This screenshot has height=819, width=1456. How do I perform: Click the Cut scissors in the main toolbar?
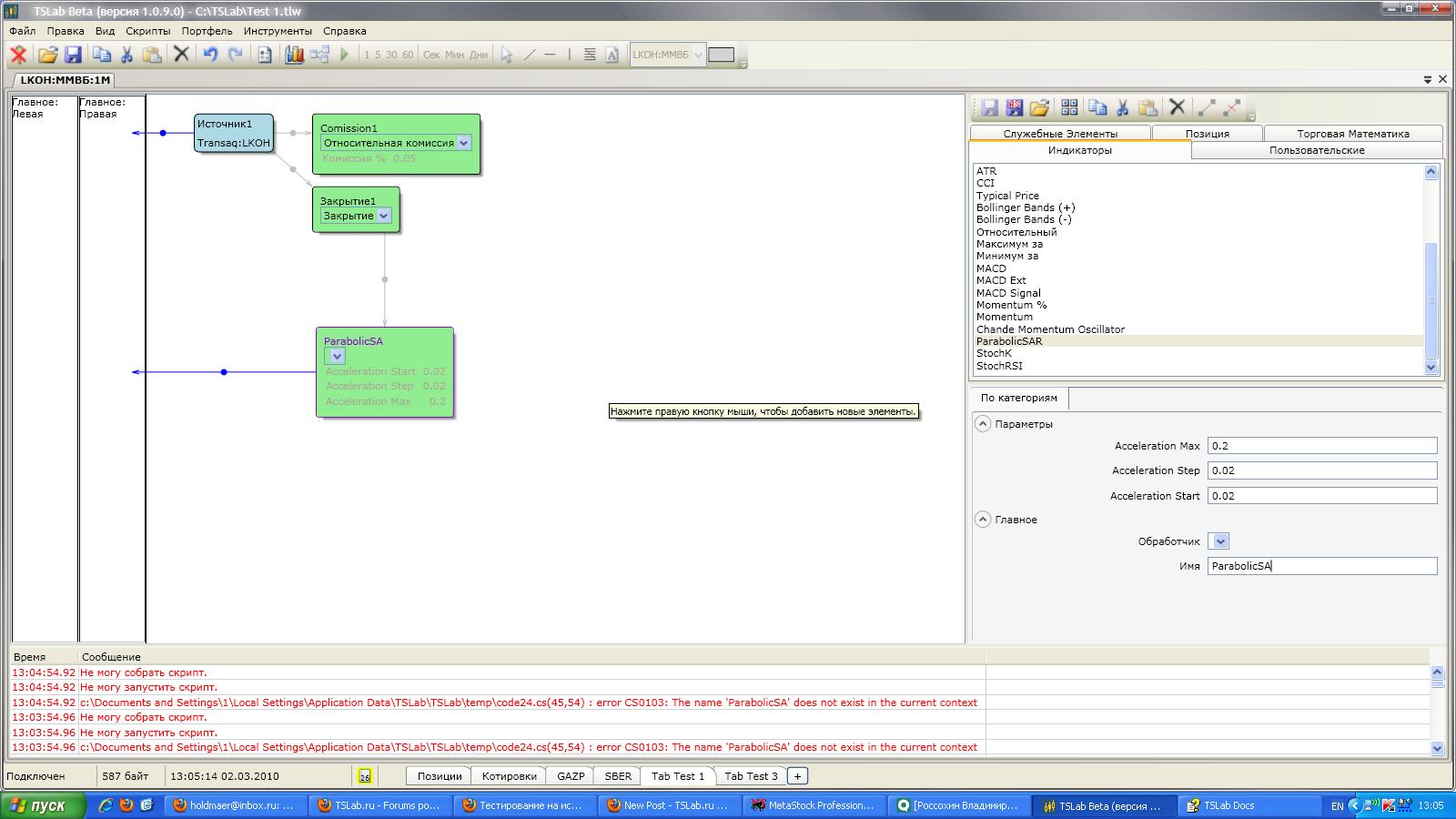pyautogui.click(x=126, y=55)
